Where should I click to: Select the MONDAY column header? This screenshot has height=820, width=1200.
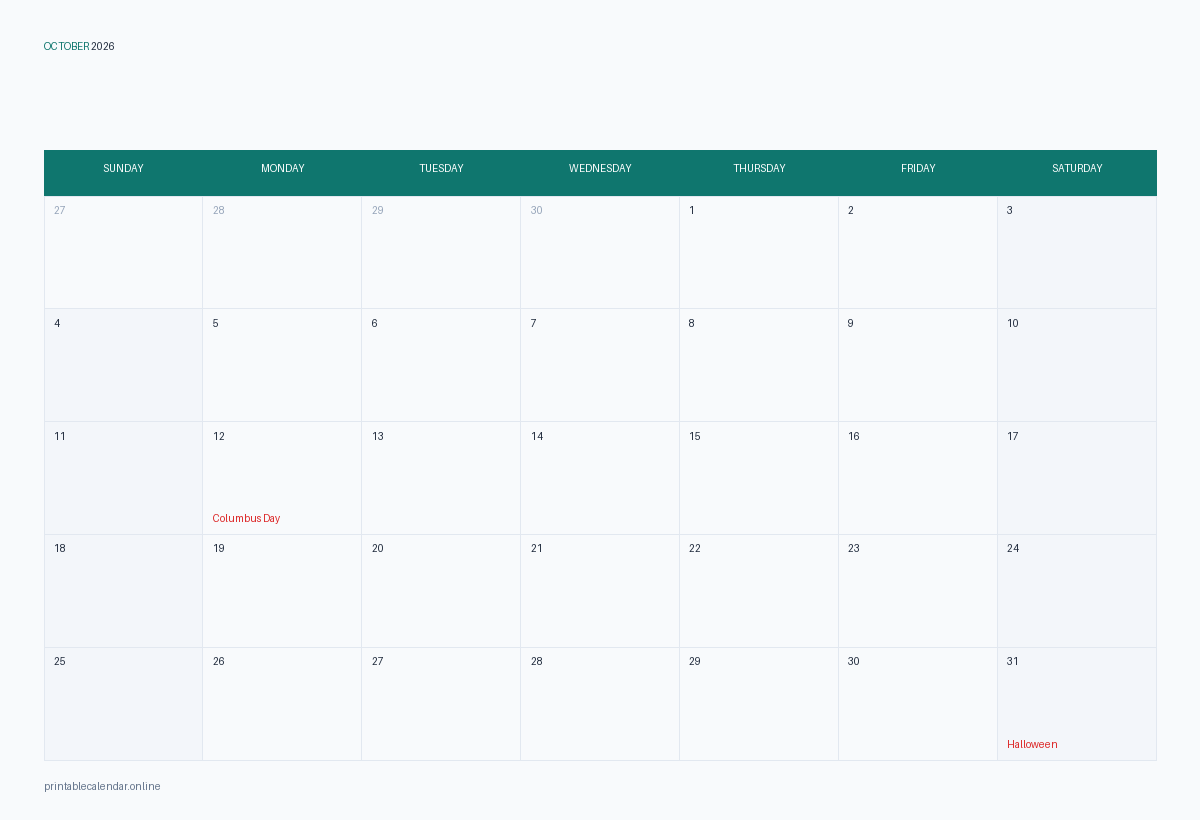(x=283, y=168)
